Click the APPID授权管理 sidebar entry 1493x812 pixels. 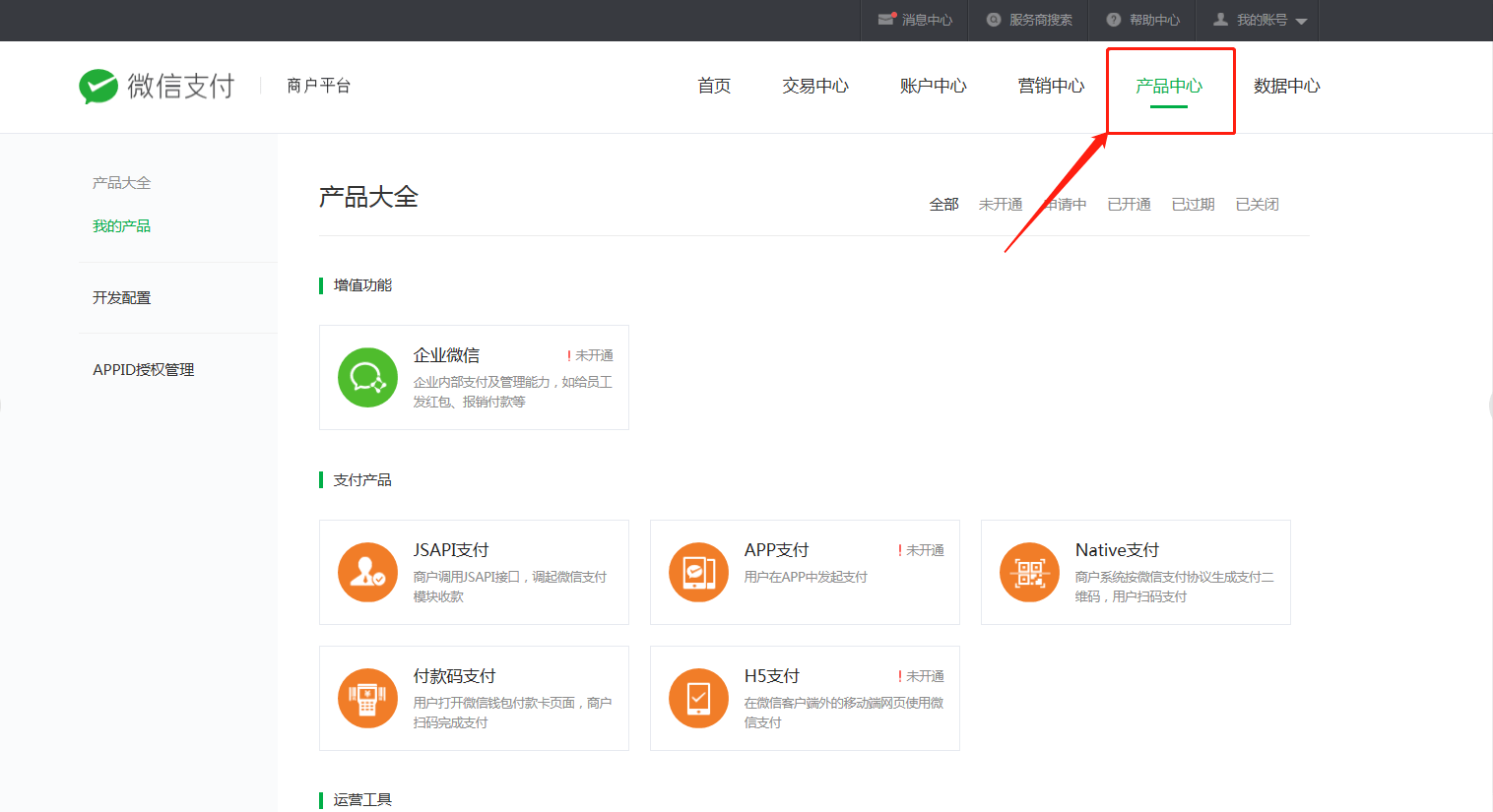click(x=143, y=369)
